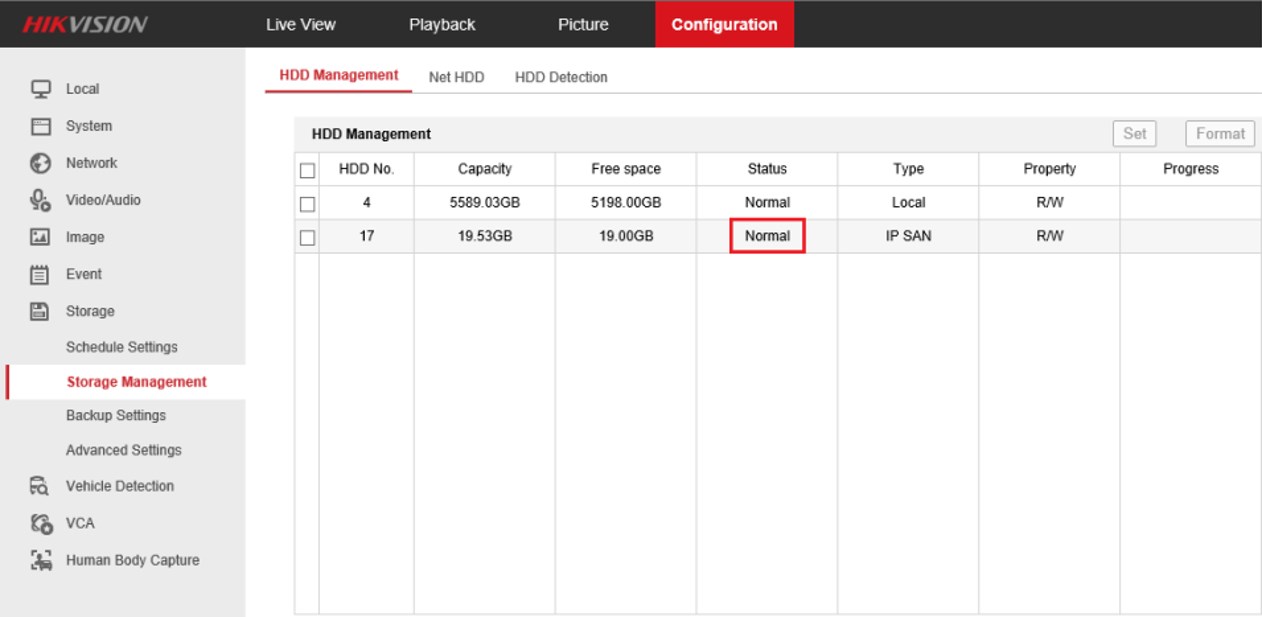Screen dimensions: 1262x617
Task: Click the Network globe icon
Action: point(42,163)
